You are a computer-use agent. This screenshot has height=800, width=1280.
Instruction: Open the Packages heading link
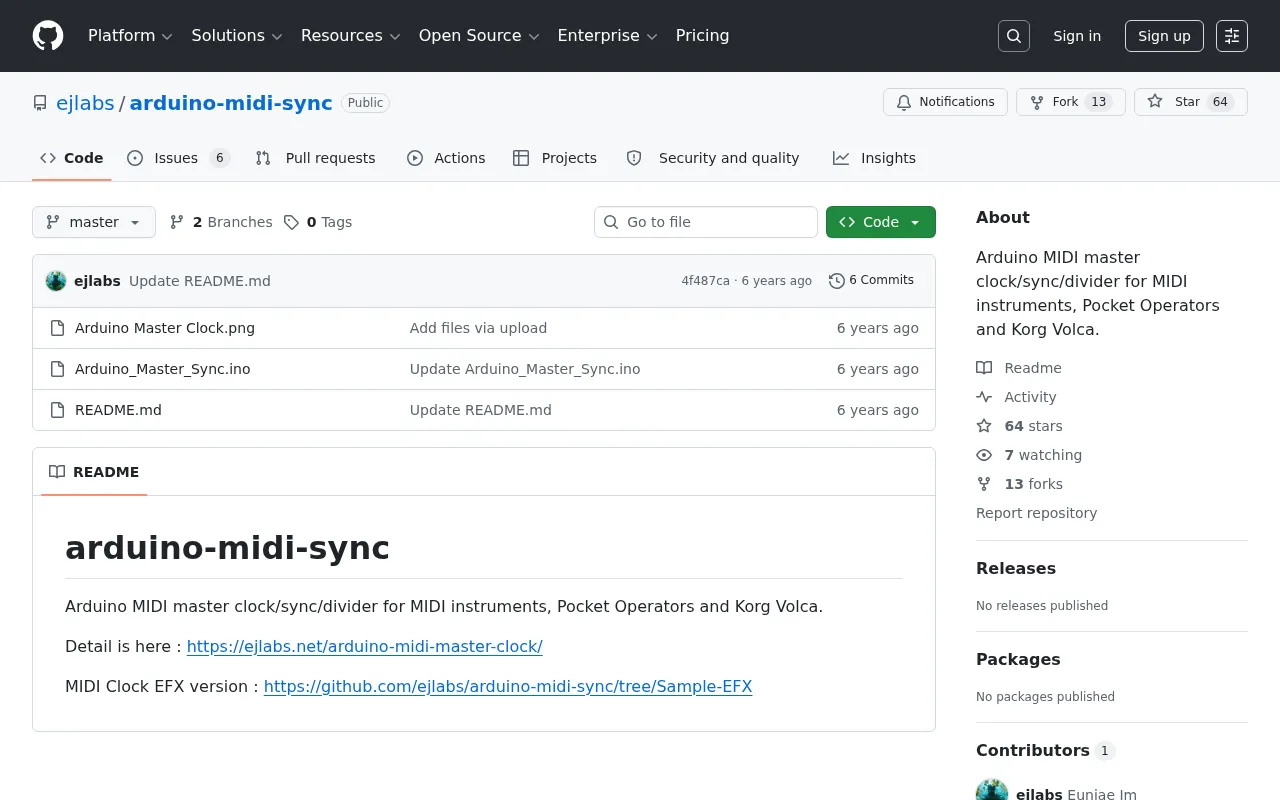click(x=1018, y=659)
